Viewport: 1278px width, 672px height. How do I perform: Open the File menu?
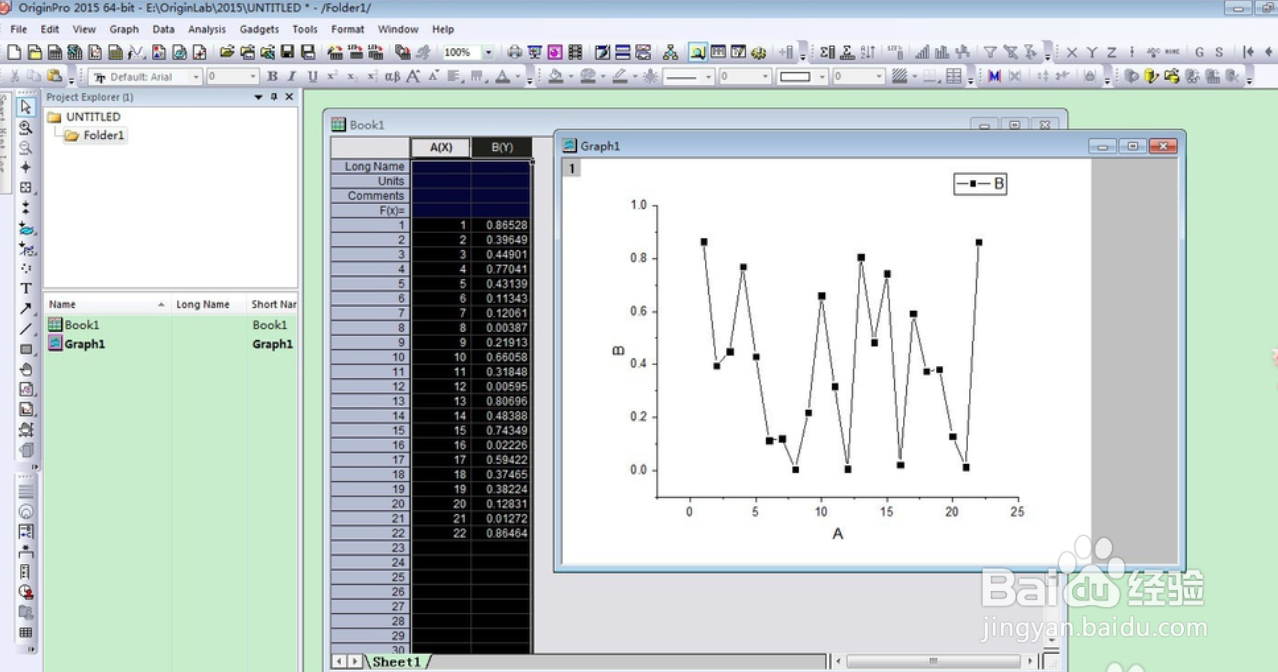click(18, 29)
